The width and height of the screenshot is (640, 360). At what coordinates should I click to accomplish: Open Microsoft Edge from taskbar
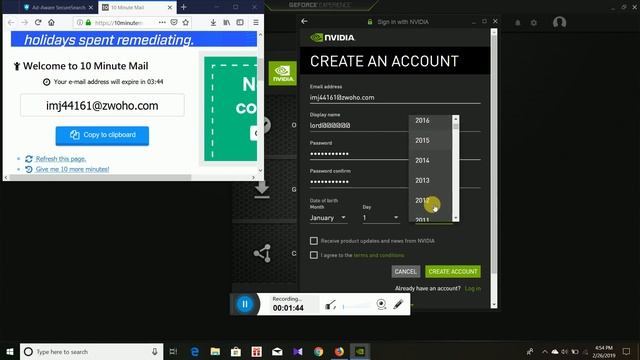(x=195, y=351)
